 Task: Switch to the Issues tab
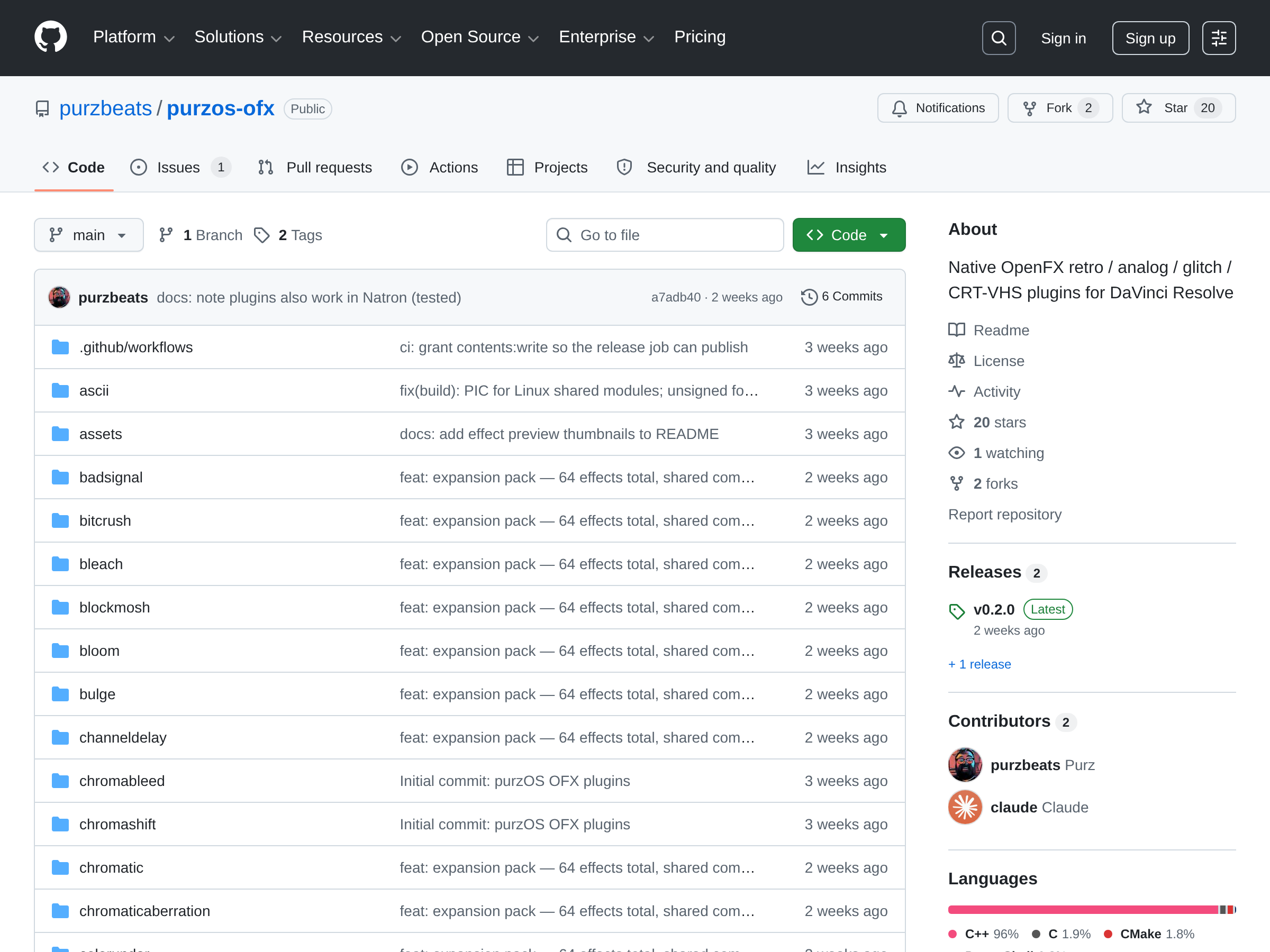180,167
